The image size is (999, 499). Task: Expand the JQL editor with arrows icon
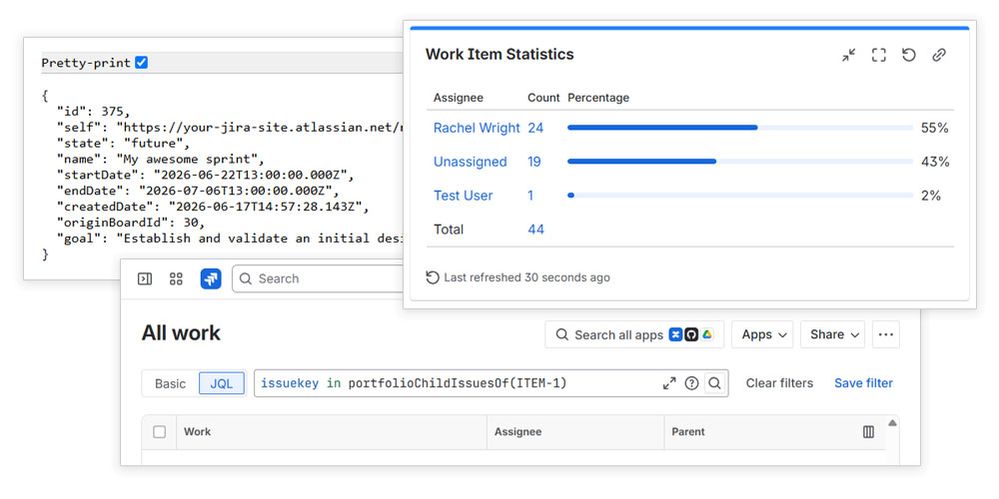pos(669,383)
